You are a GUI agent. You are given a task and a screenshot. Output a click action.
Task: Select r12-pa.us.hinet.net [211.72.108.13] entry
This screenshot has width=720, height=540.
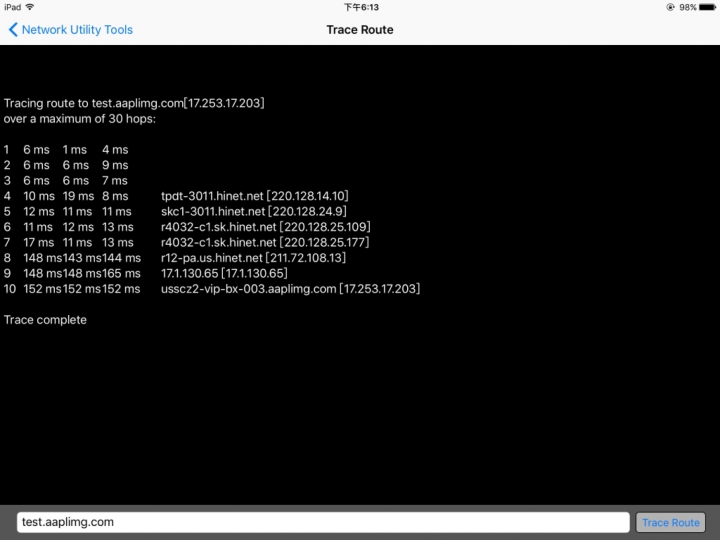[253, 258]
